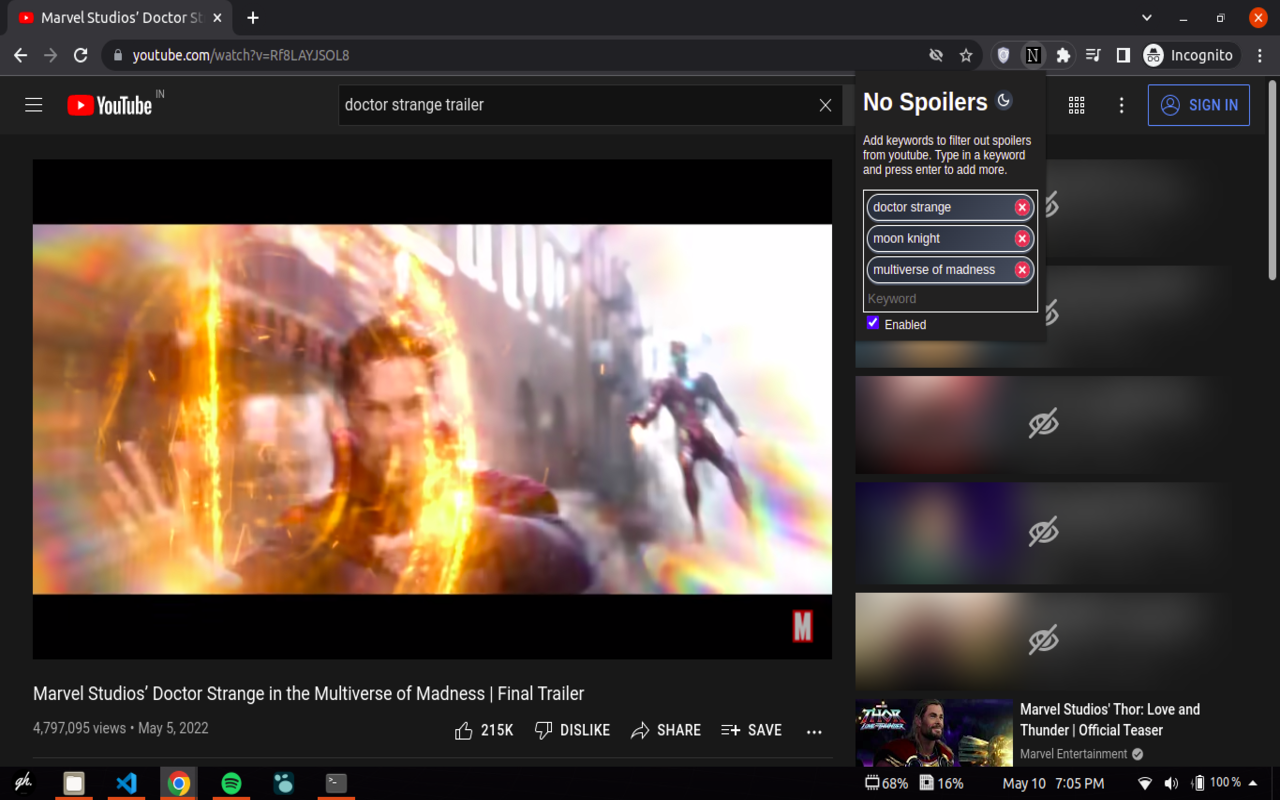Click the media playback control icon in toolbar

pos(1094,55)
